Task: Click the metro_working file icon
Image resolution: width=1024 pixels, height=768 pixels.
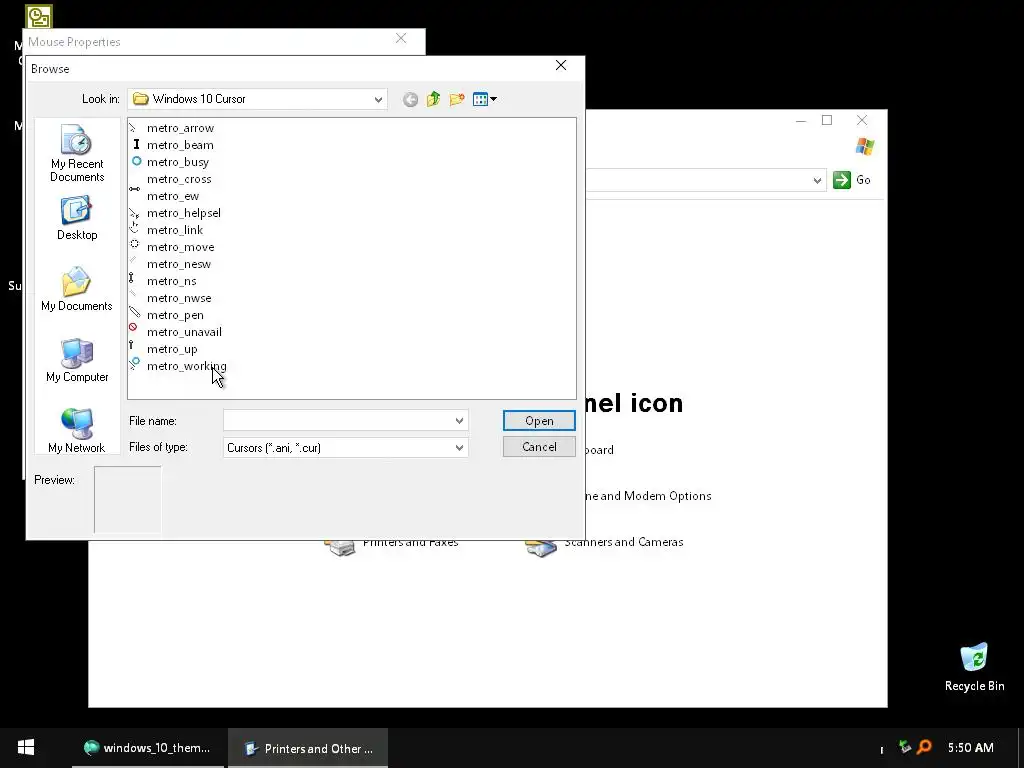Action: coord(135,363)
